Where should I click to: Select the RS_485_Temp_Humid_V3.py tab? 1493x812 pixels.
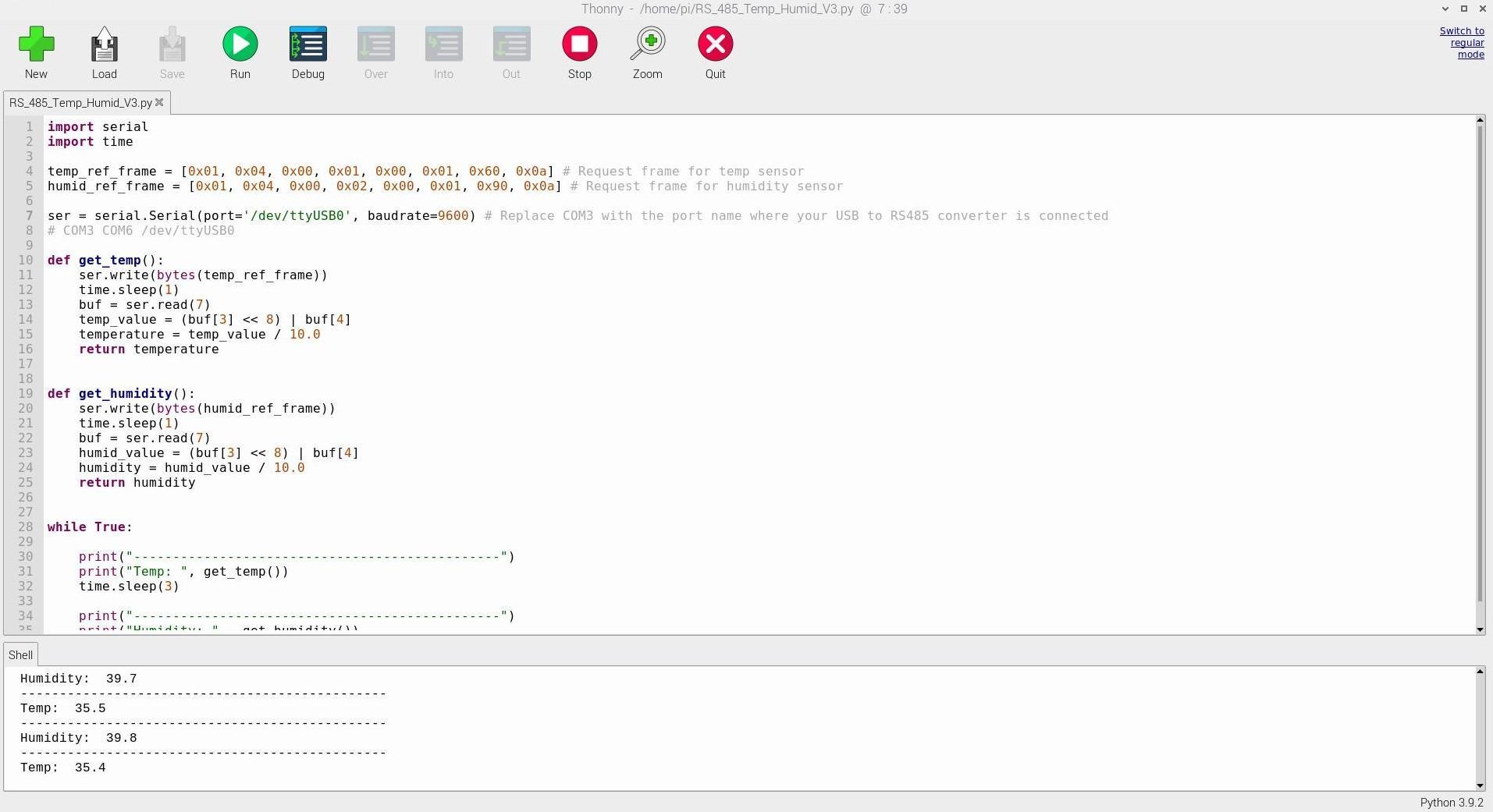(80, 103)
